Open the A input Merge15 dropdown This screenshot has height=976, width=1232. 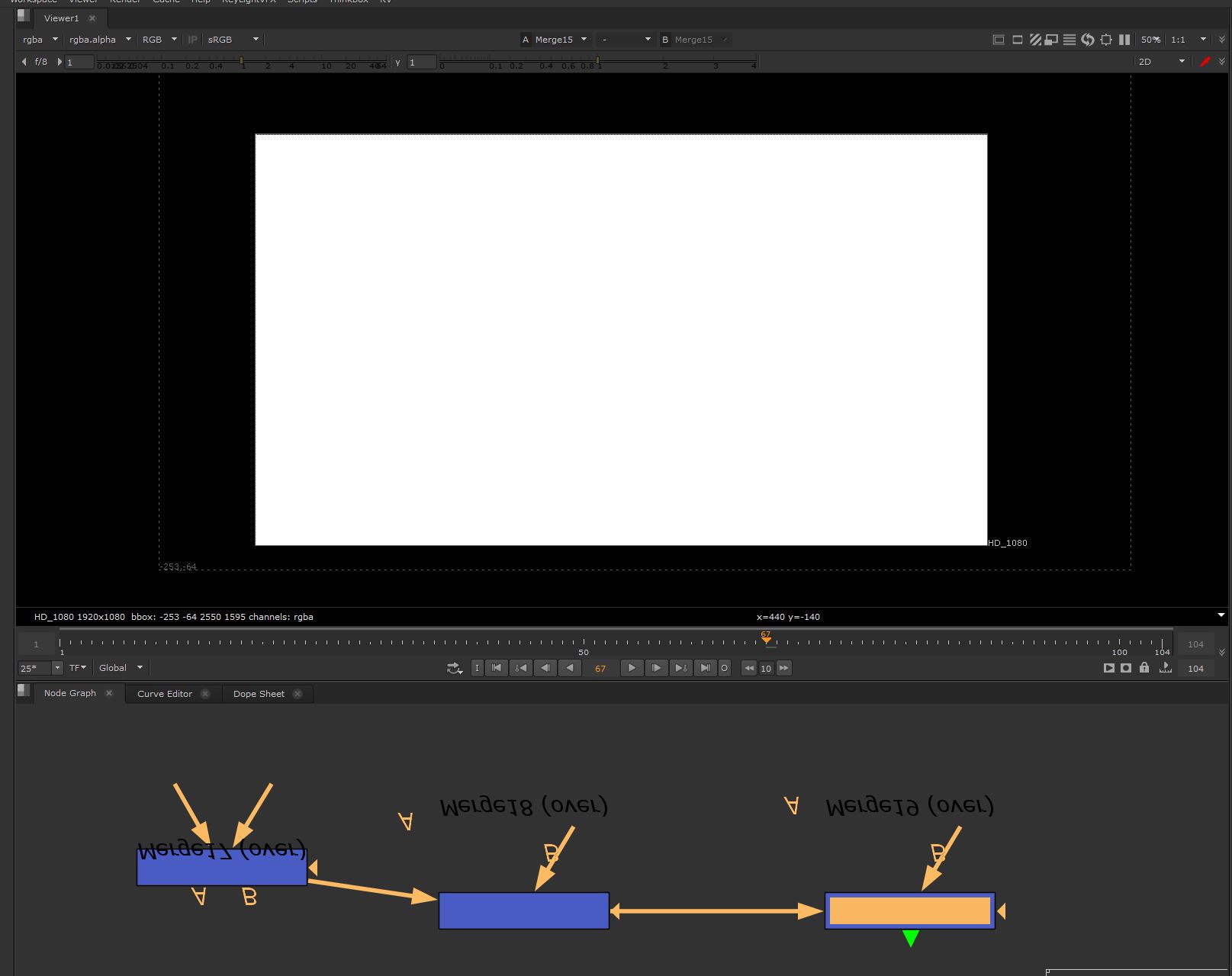pos(561,40)
